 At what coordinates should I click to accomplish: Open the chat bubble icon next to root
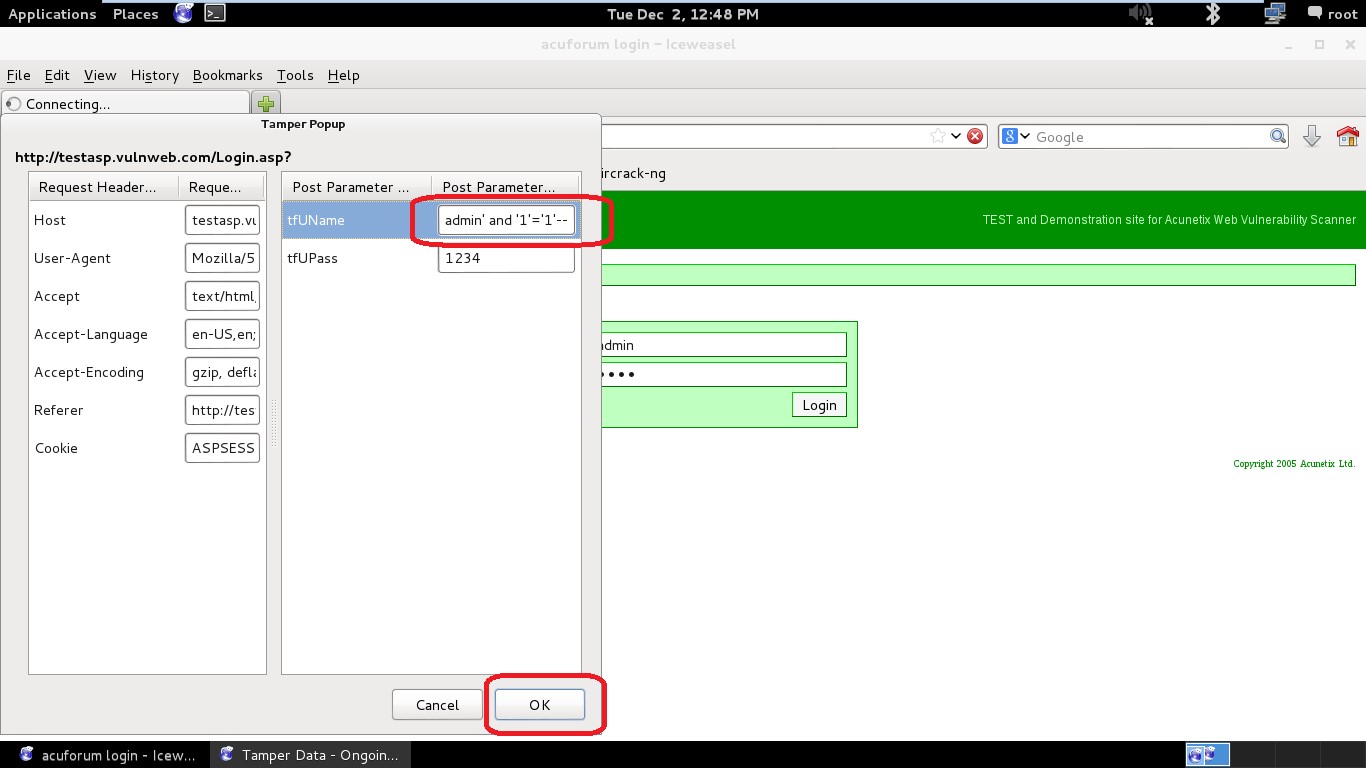tap(1314, 13)
